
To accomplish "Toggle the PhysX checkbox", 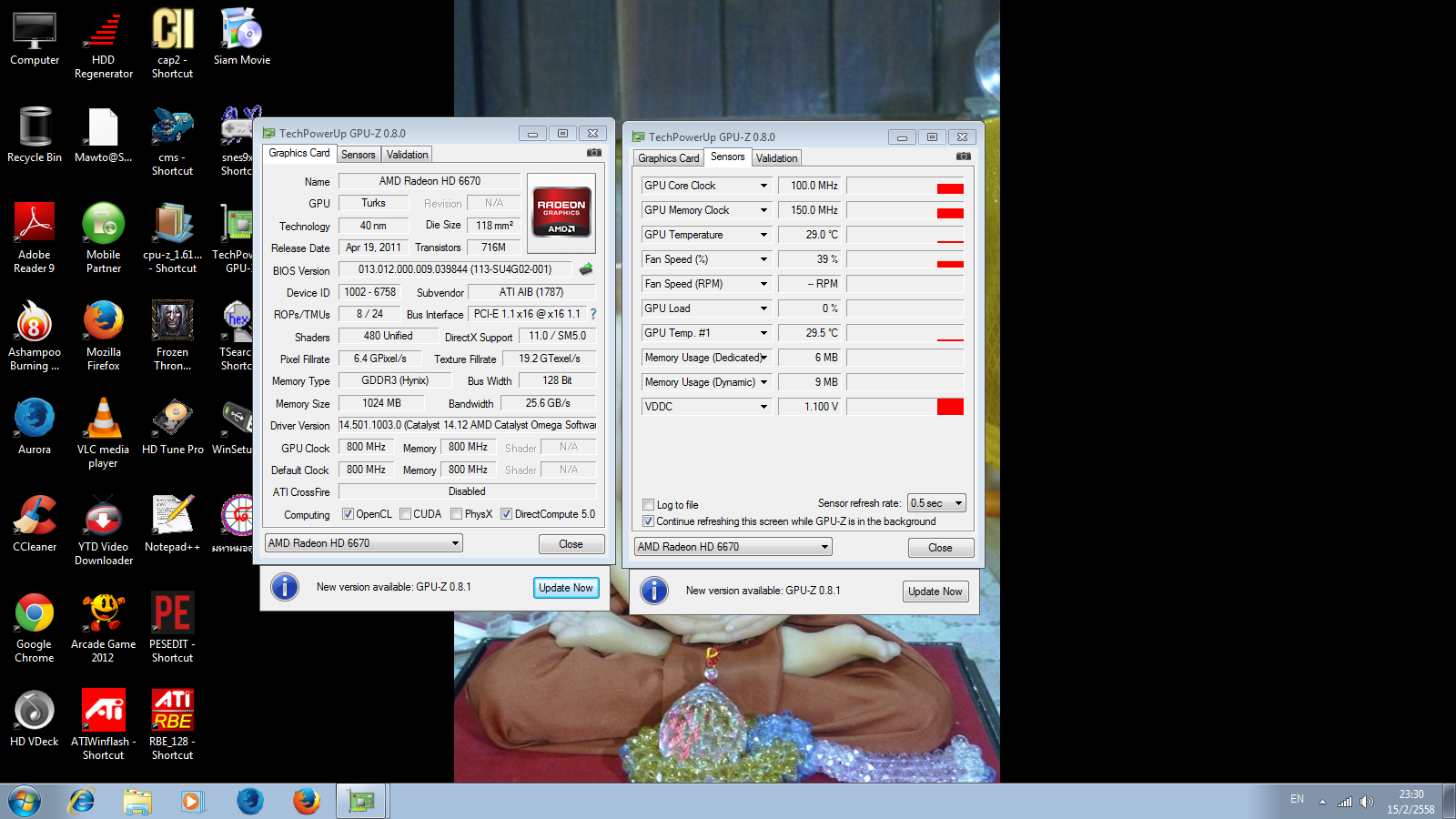I will [456, 514].
